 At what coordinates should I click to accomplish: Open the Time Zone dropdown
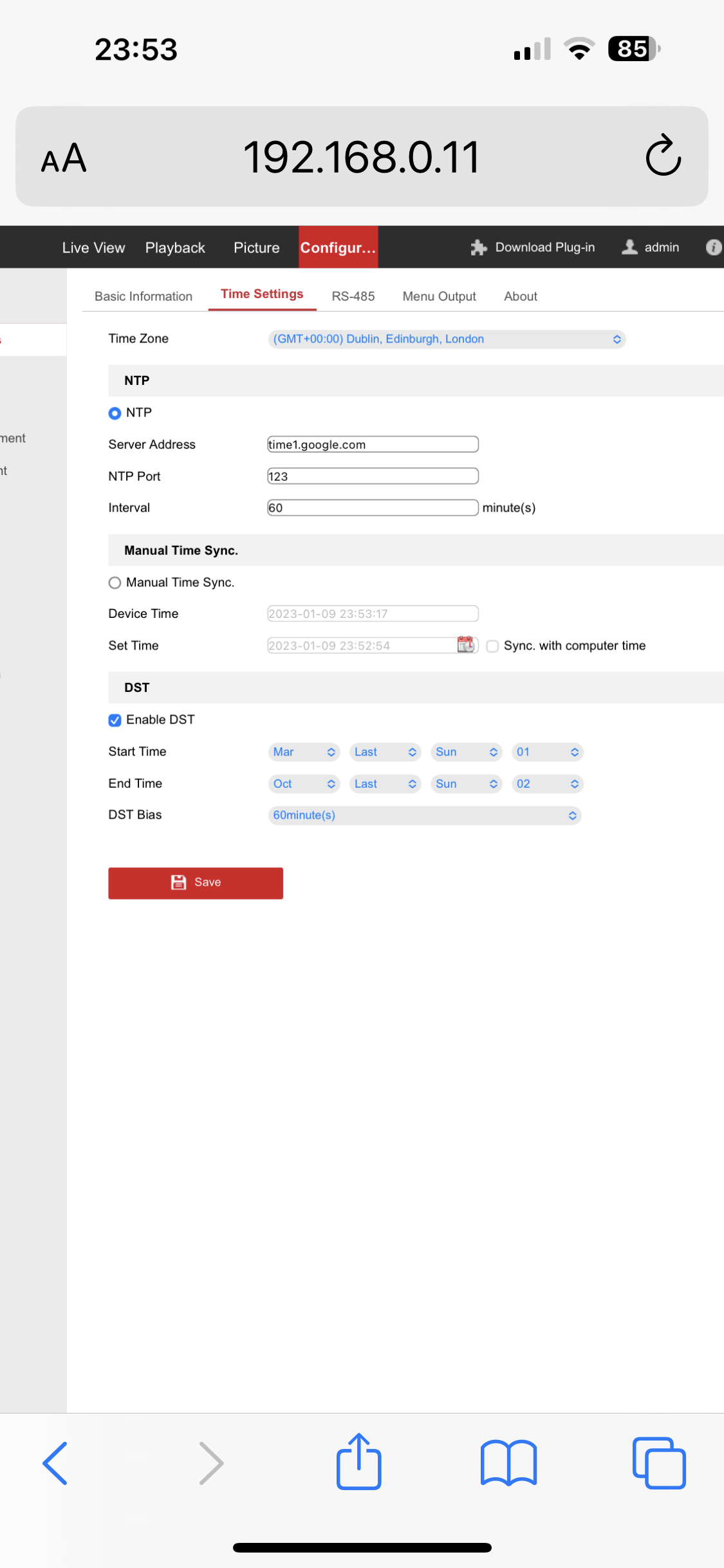click(x=446, y=339)
